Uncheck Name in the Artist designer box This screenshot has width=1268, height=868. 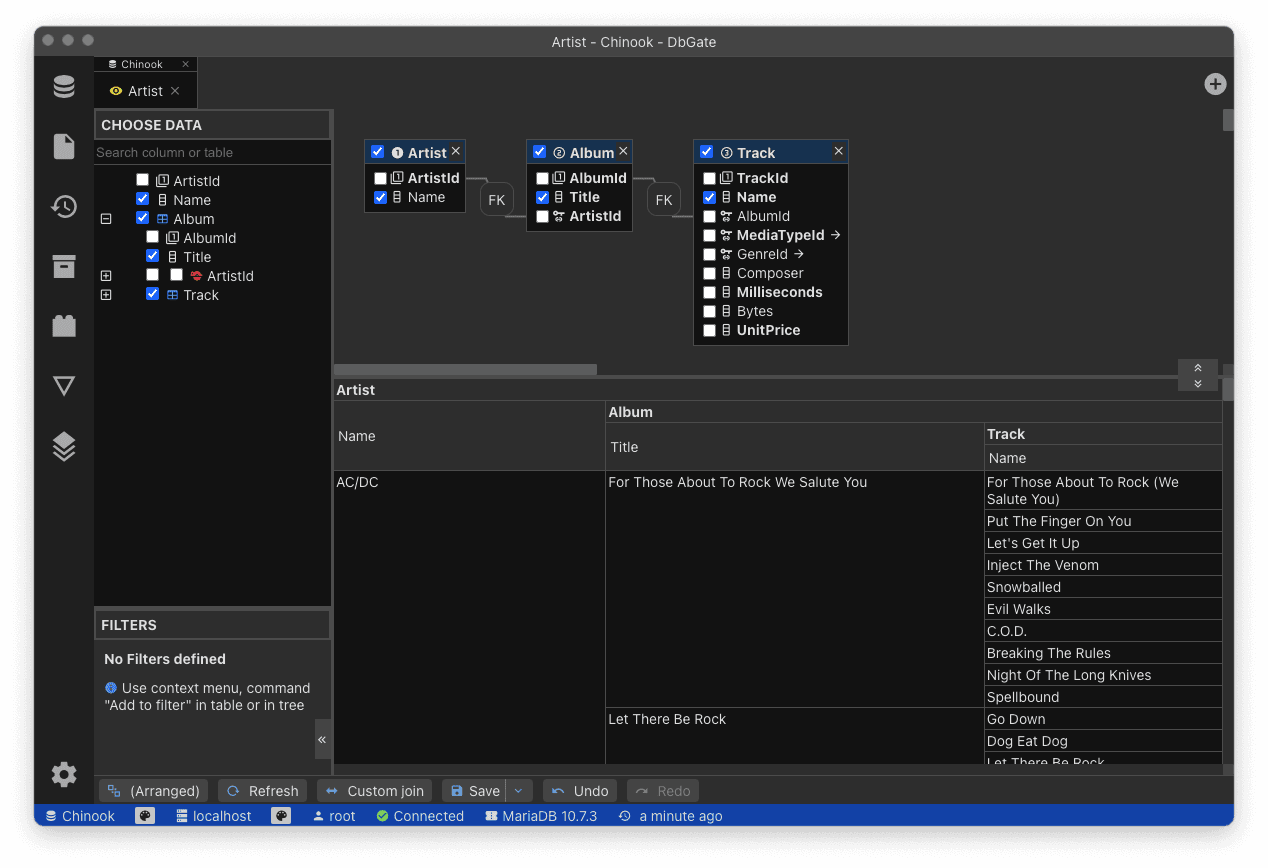pos(380,197)
